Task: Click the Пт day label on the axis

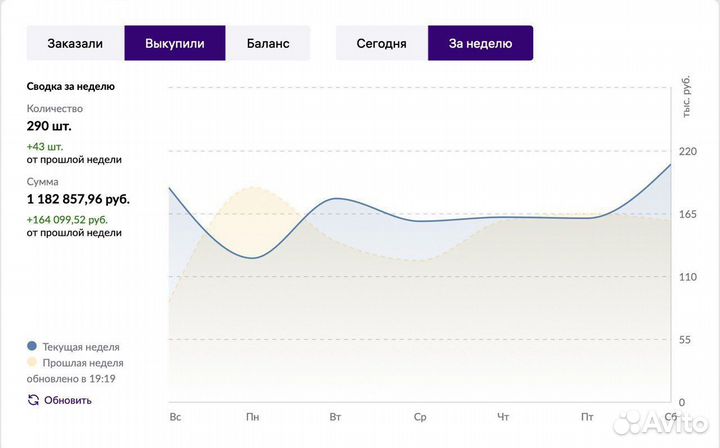Action: [586, 415]
